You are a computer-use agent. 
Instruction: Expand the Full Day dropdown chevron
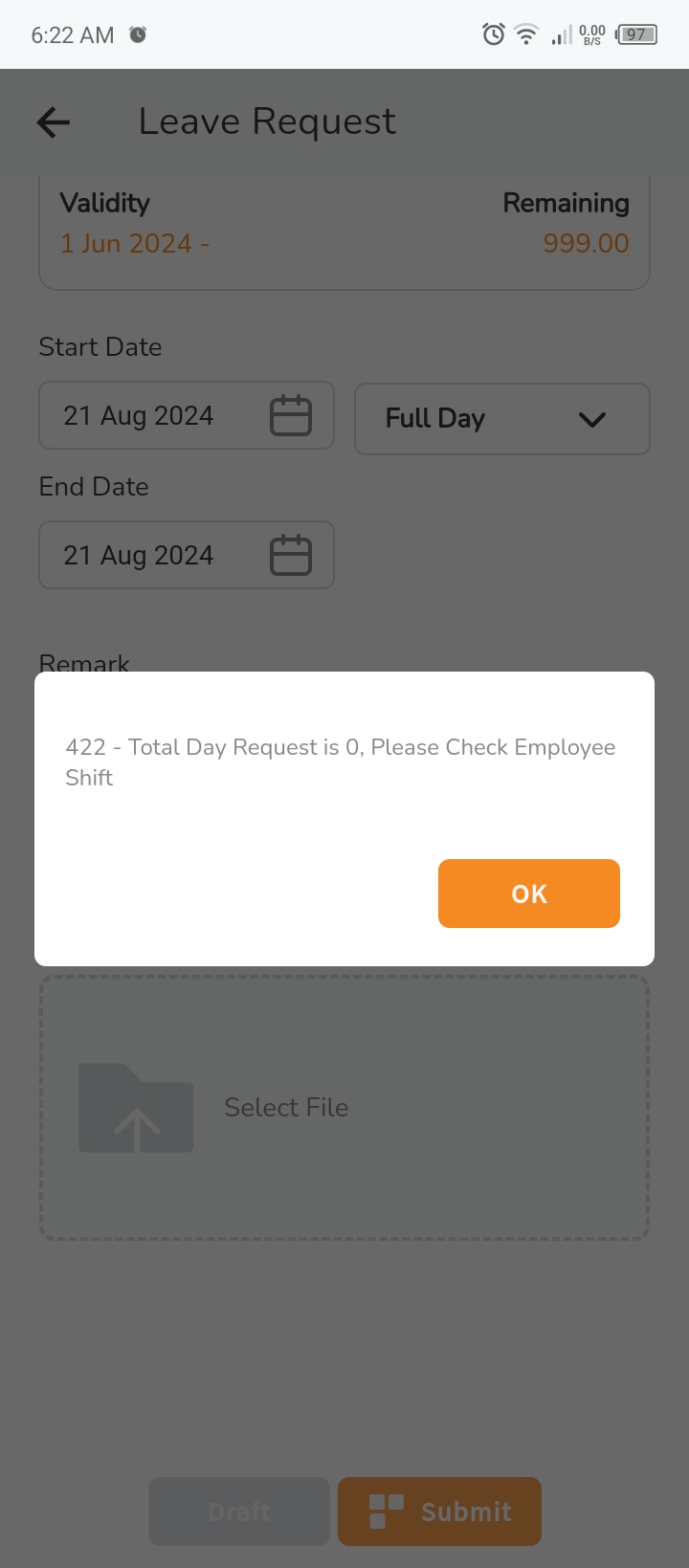592,420
